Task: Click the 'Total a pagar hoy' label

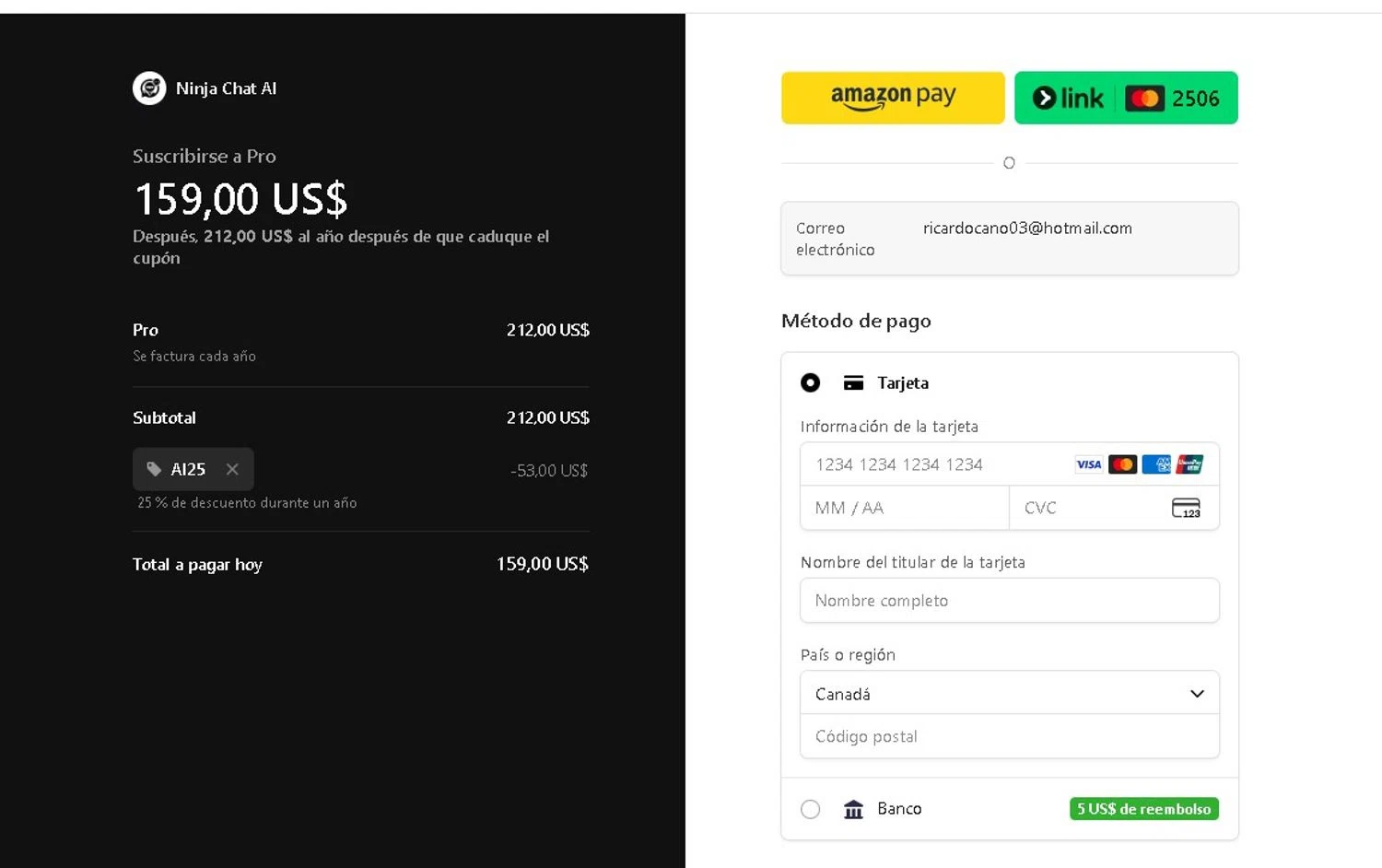Action: tap(197, 565)
